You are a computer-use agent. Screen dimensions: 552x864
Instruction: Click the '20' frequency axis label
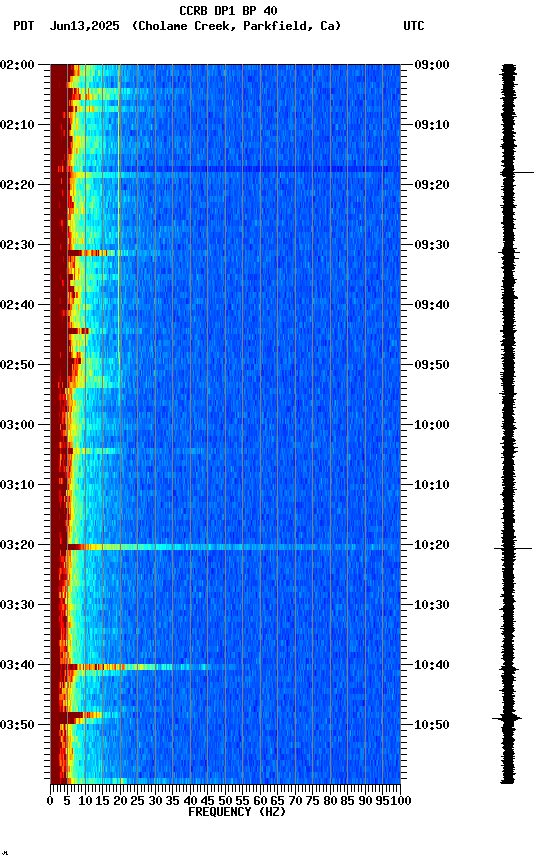pos(120,802)
